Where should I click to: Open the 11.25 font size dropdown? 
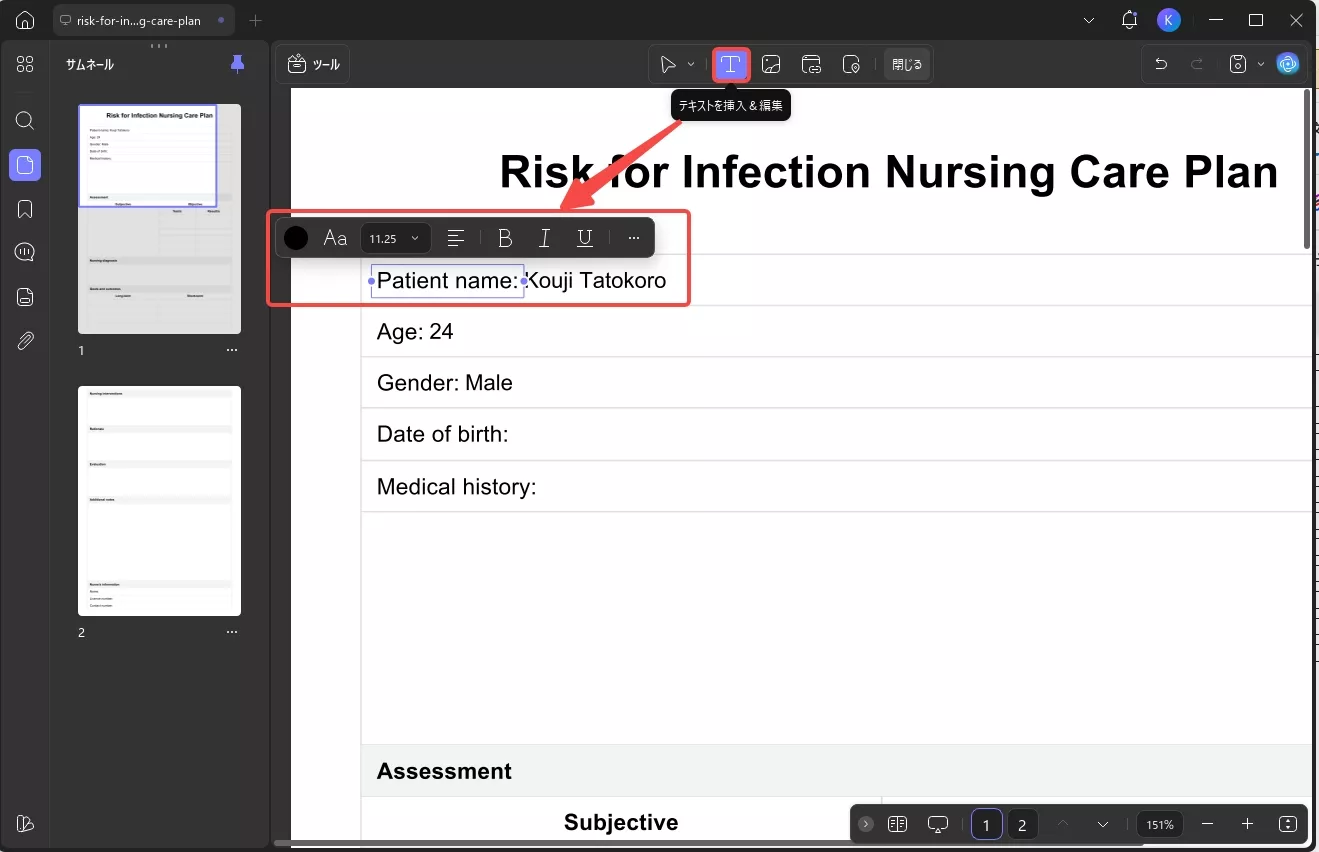395,238
